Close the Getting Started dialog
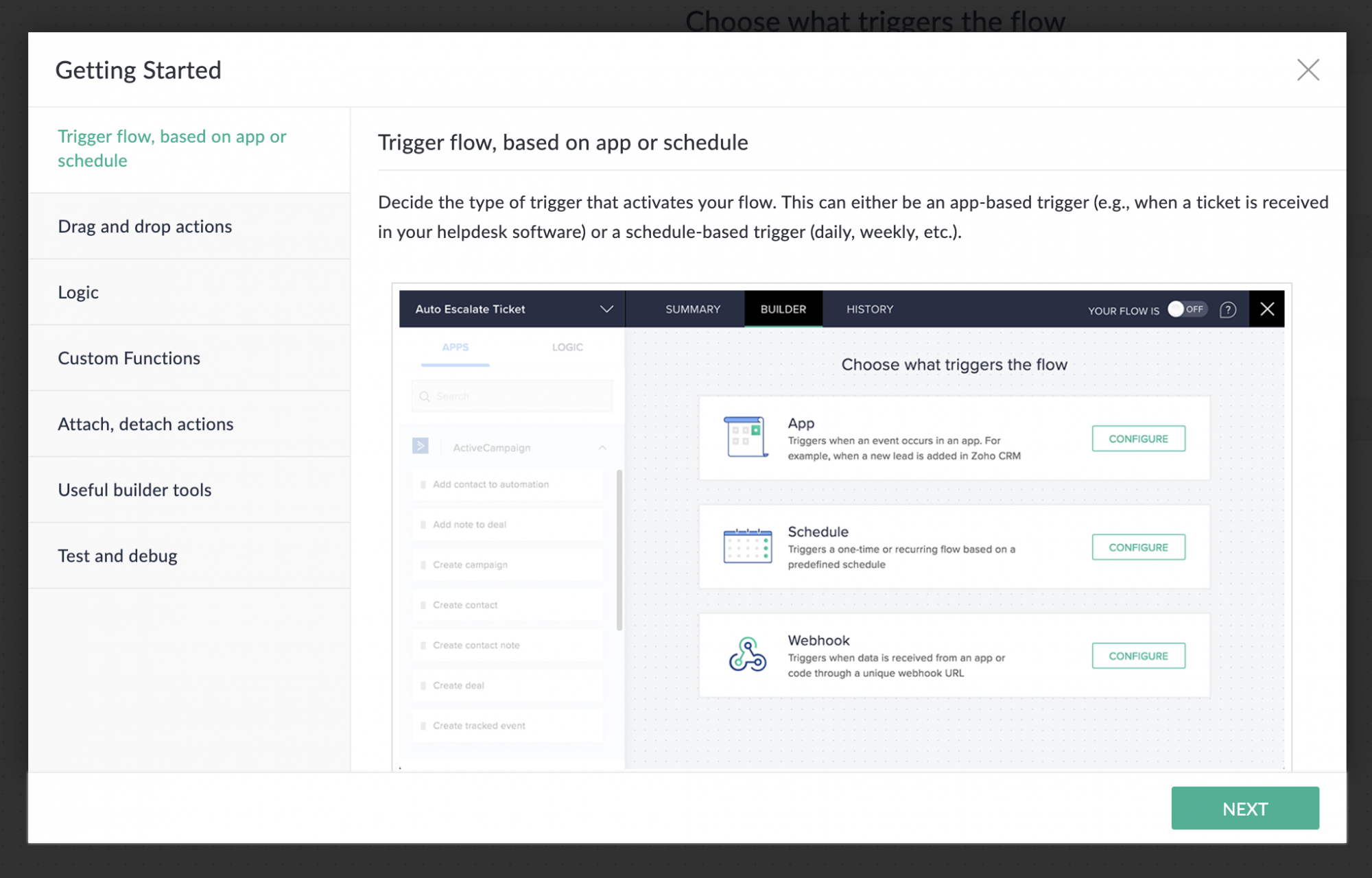Image resolution: width=1372 pixels, height=878 pixels. pos(1308,70)
